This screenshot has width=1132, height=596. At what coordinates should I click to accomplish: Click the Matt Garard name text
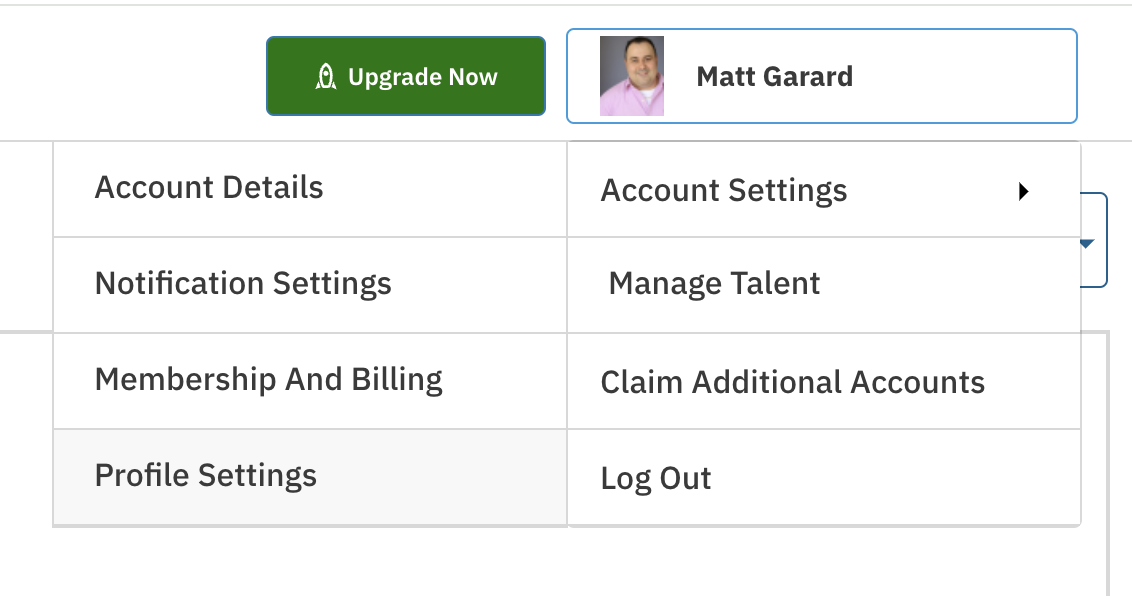[x=775, y=76]
